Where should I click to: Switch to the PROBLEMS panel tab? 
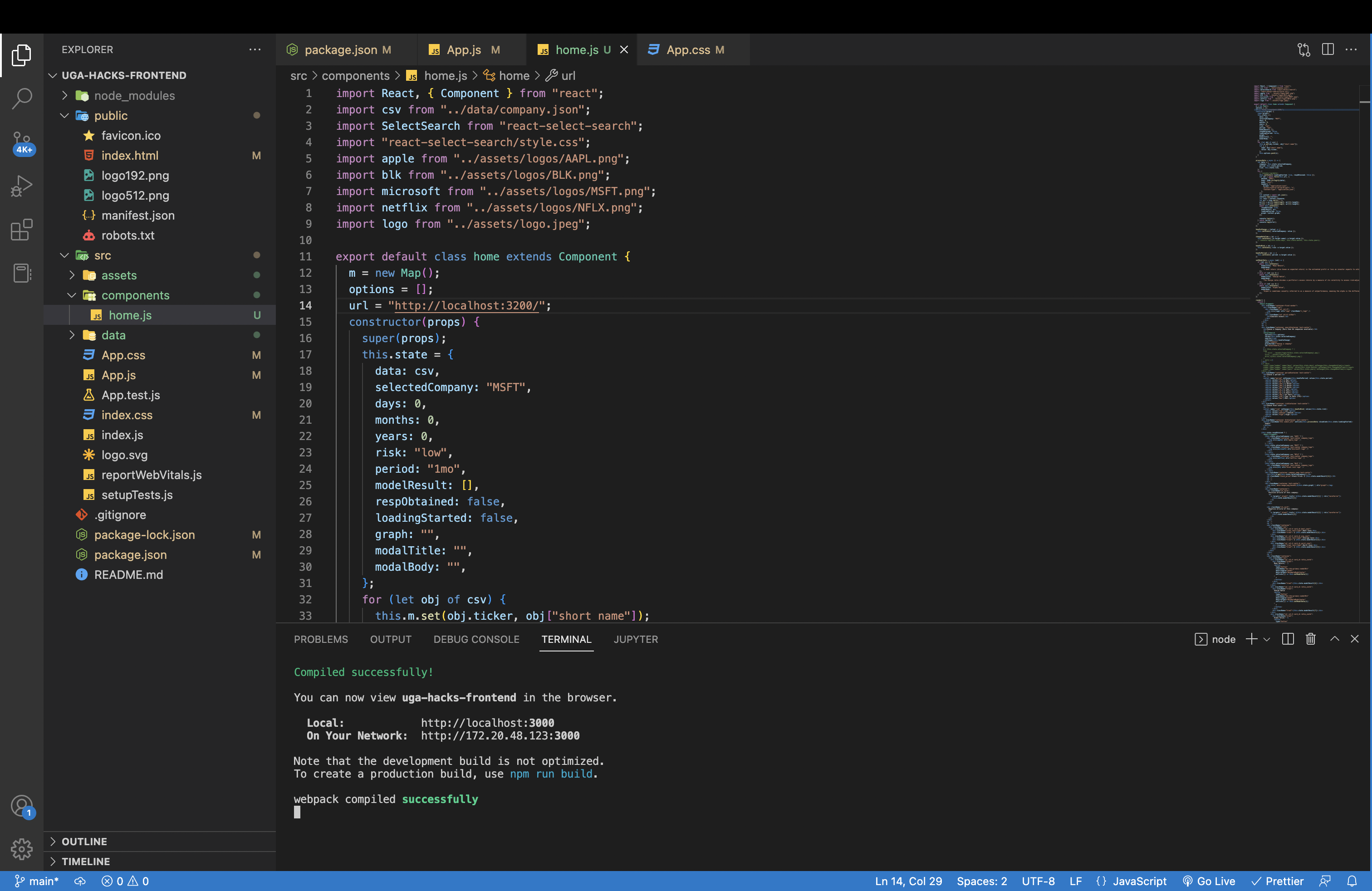[320, 639]
